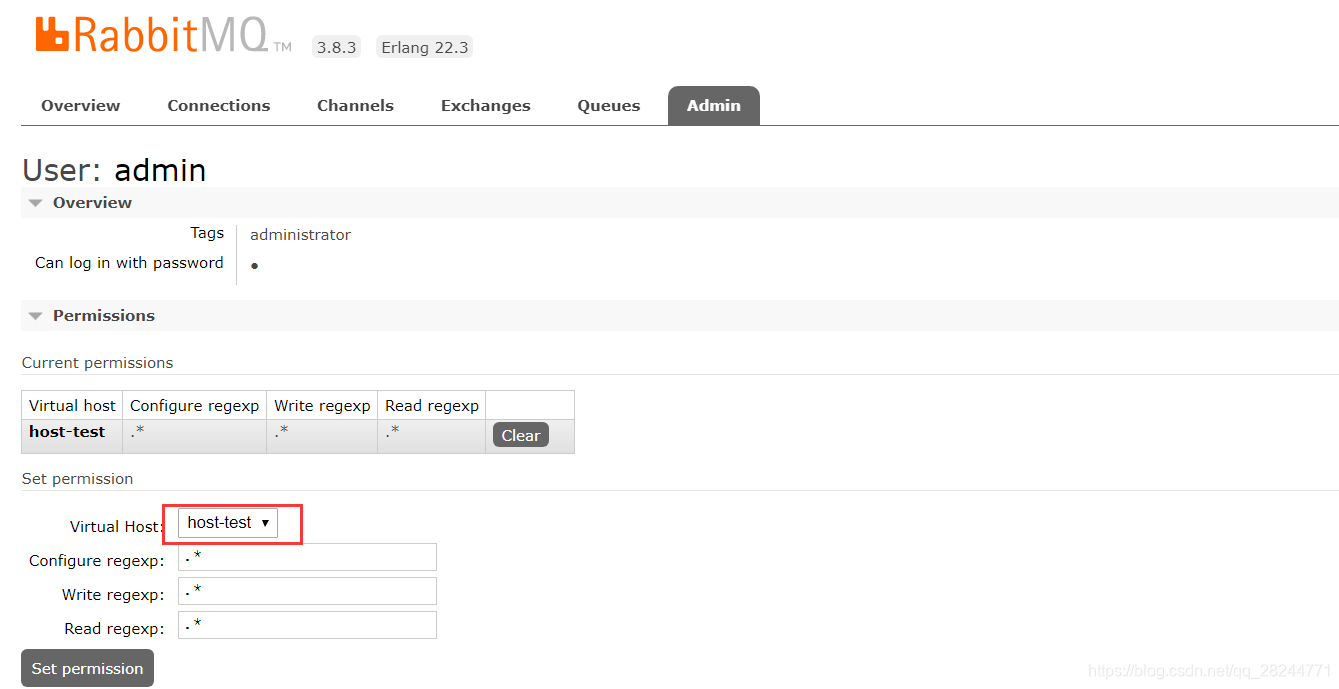Image resolution: width=1339 pixels, height=689 pixels.
Task: Open the Overview tab
Action: [x=81, y=106]
